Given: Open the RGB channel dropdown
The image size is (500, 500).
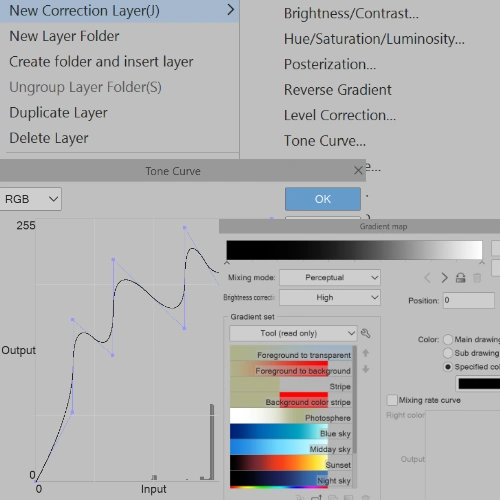Looking at the screenshot, I should [x=30, y=199].
